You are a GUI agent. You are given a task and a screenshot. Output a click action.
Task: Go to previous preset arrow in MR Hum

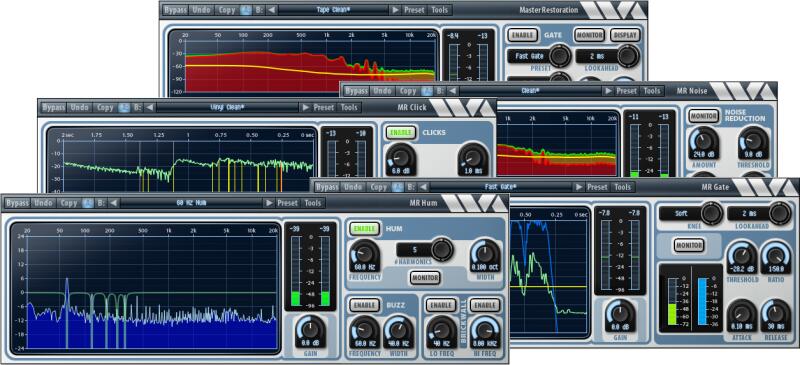pyautogui.click(x=114, y=203)
